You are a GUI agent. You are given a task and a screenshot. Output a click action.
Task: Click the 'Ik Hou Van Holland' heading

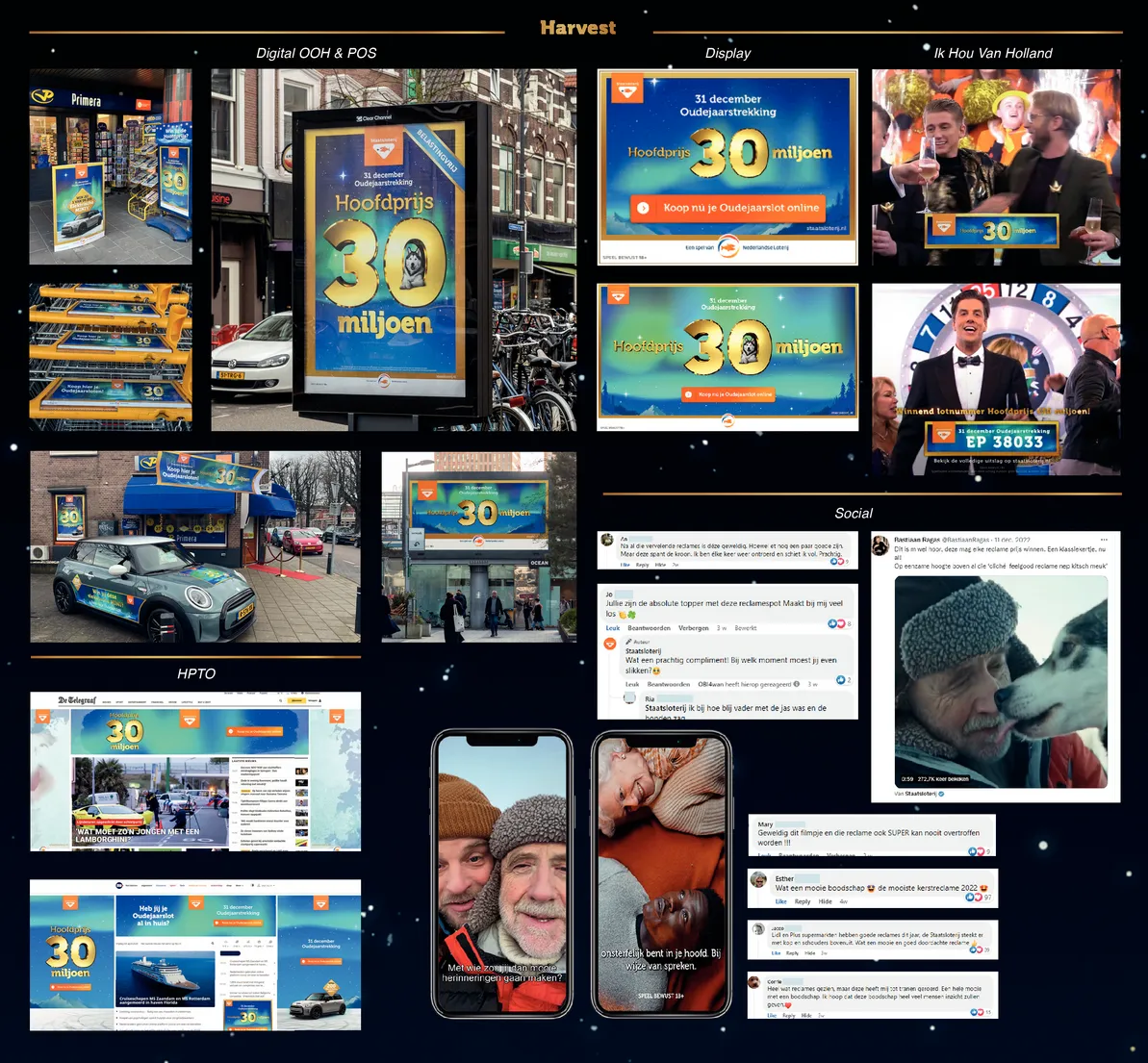993,54
